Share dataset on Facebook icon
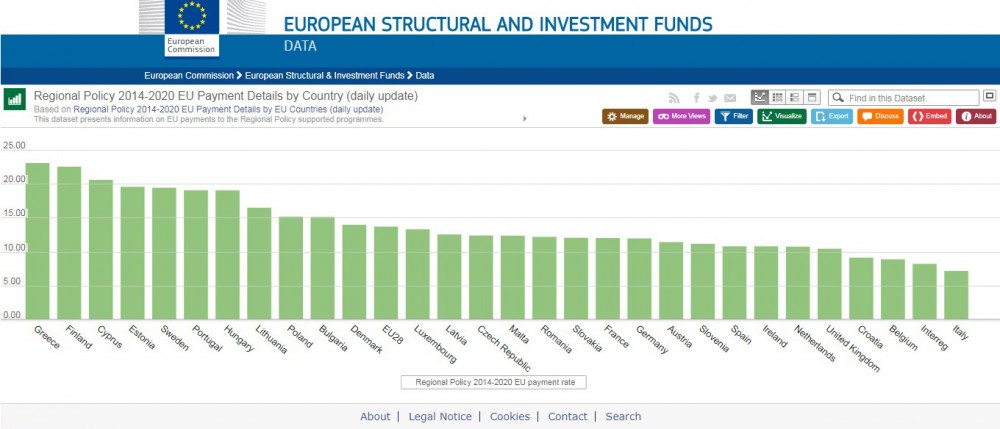The image size is (1000, 429). coord(695,98)
